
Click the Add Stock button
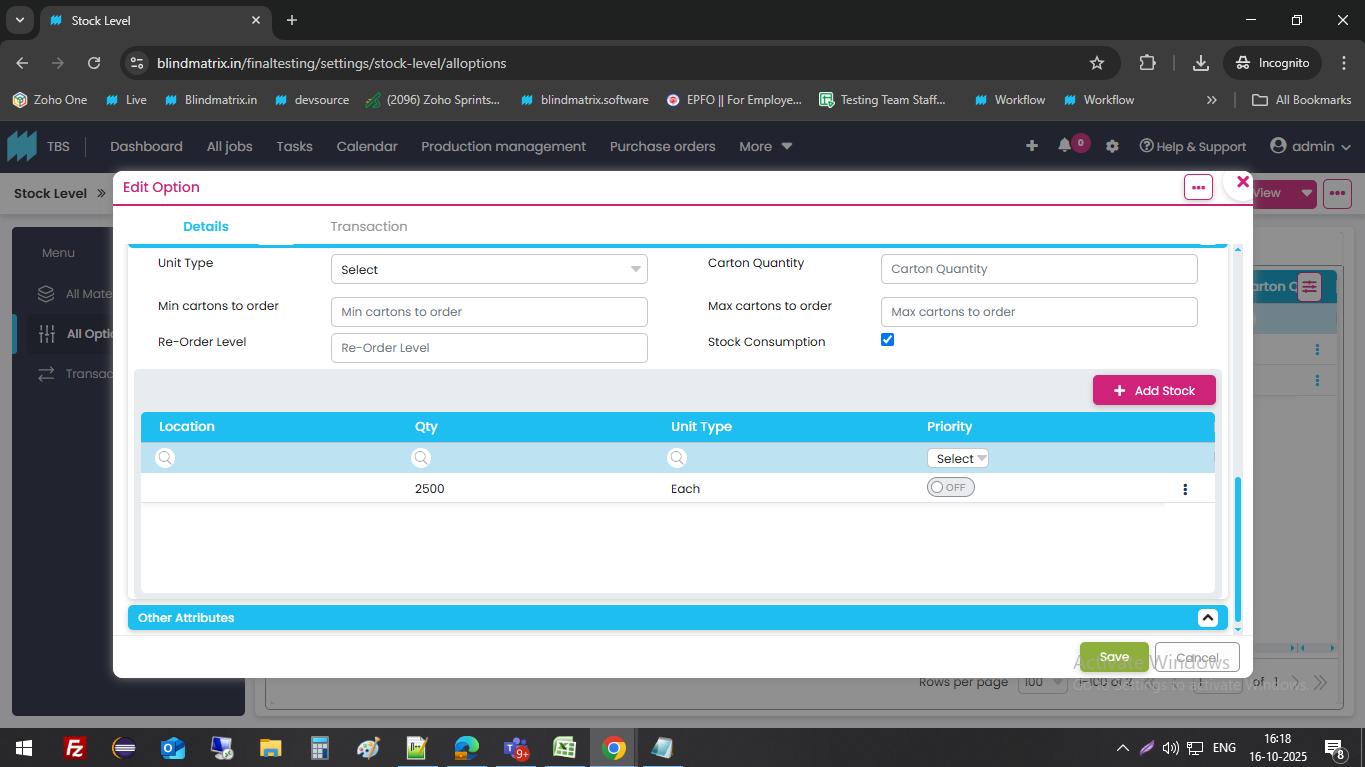pos(1154,391)
